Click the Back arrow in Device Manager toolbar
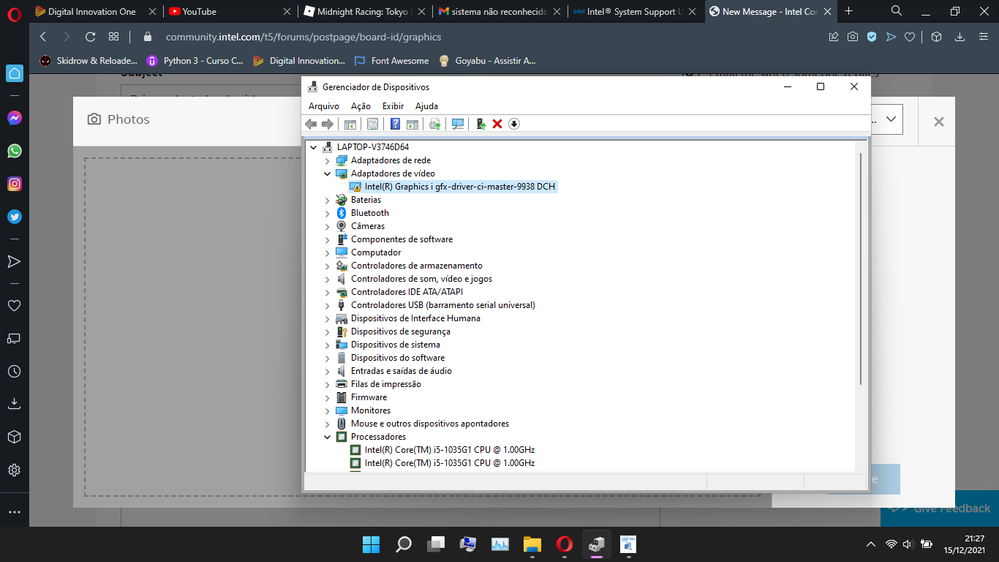This screenshot has width=999, height=562. pyautogui.click(x=311, y=124)
